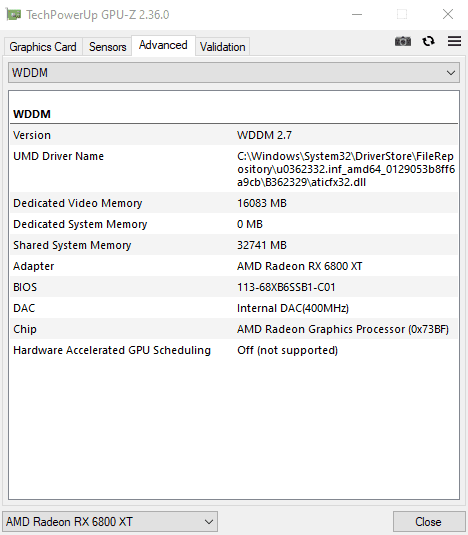Click the GPU-Z app icon in title bar
The image size is (468, 535).
14,15
